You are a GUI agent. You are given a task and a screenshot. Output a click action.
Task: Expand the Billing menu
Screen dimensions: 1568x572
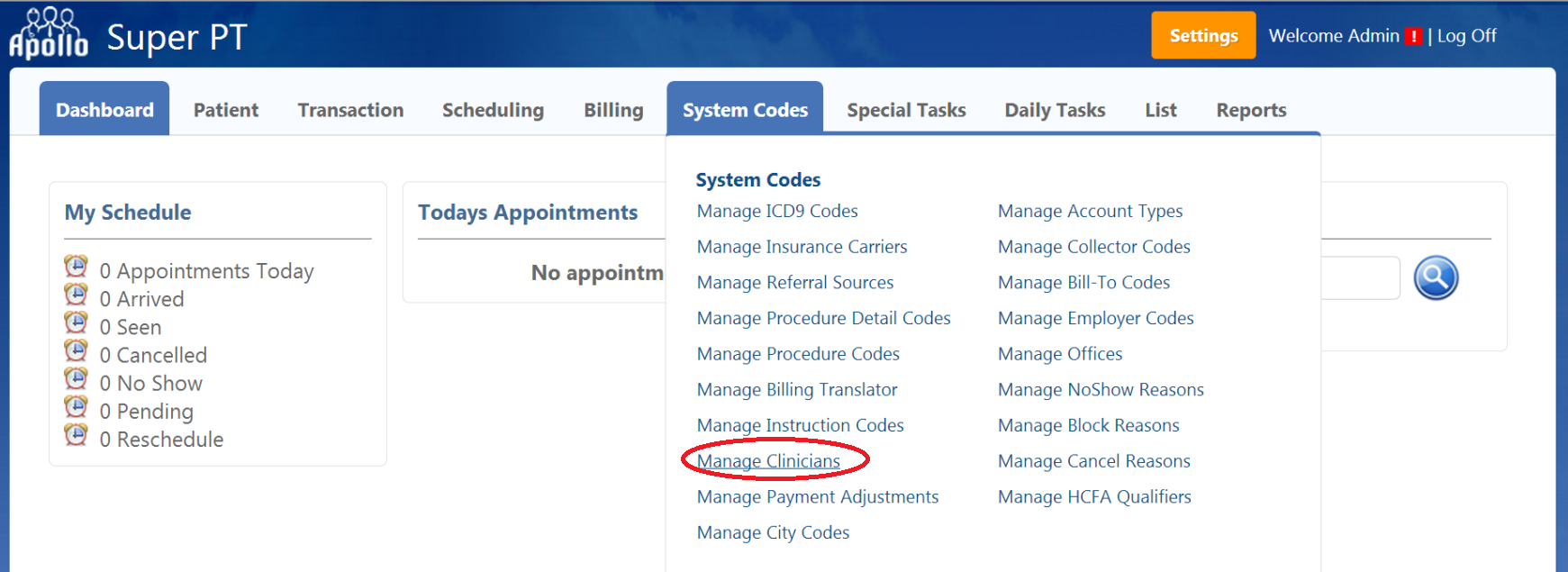[x=613, y=110]
